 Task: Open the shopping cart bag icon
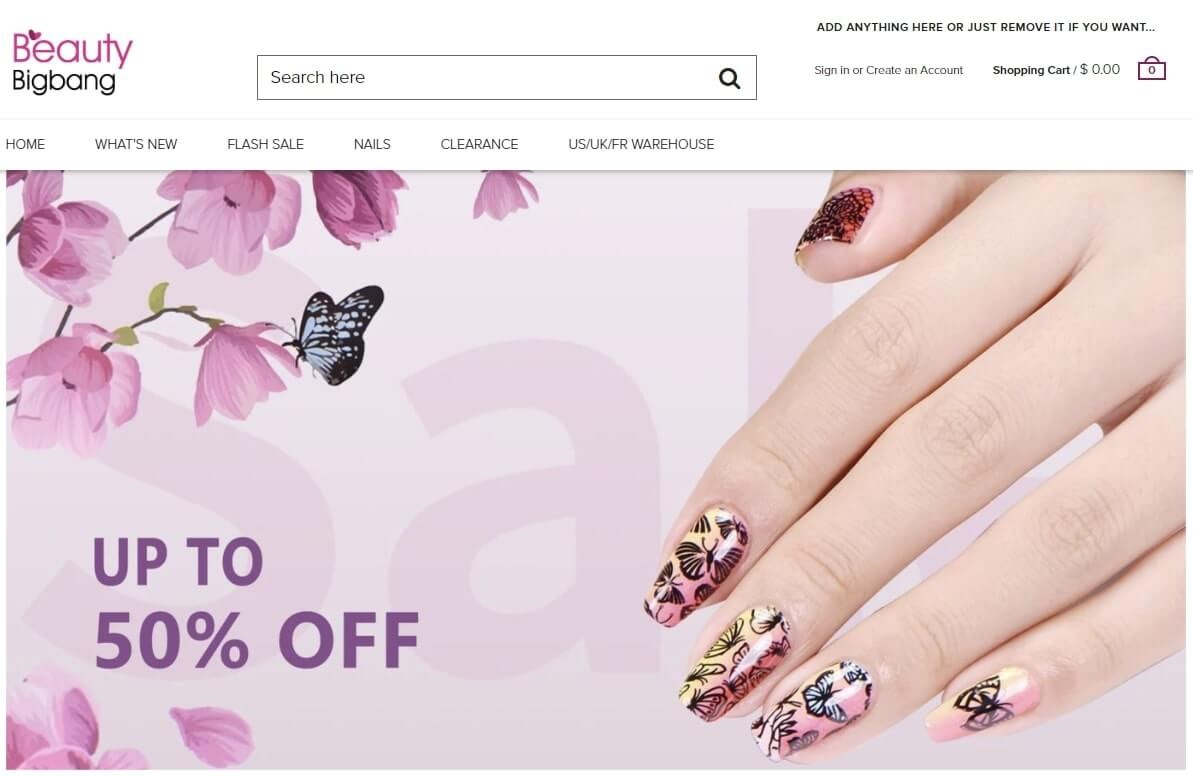(x=1151, y=69)
